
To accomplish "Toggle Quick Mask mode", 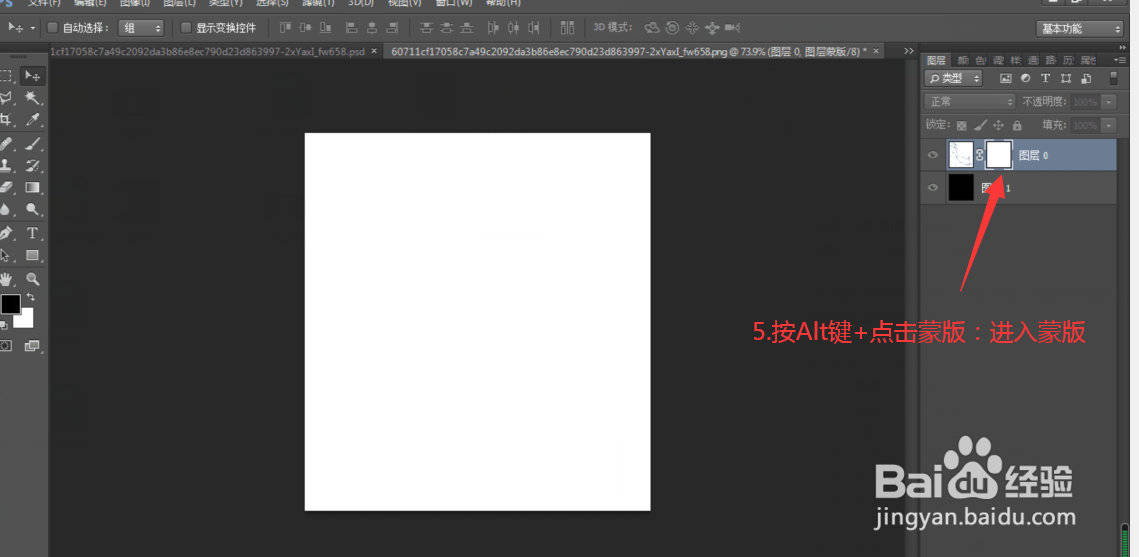I will [6, 346].
